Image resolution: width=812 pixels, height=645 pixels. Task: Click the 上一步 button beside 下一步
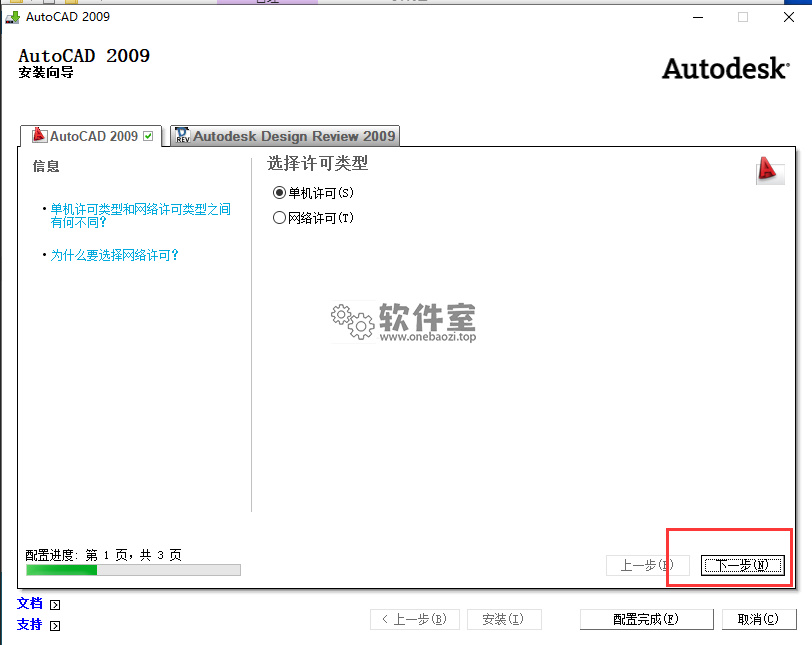tap(647, 565)
